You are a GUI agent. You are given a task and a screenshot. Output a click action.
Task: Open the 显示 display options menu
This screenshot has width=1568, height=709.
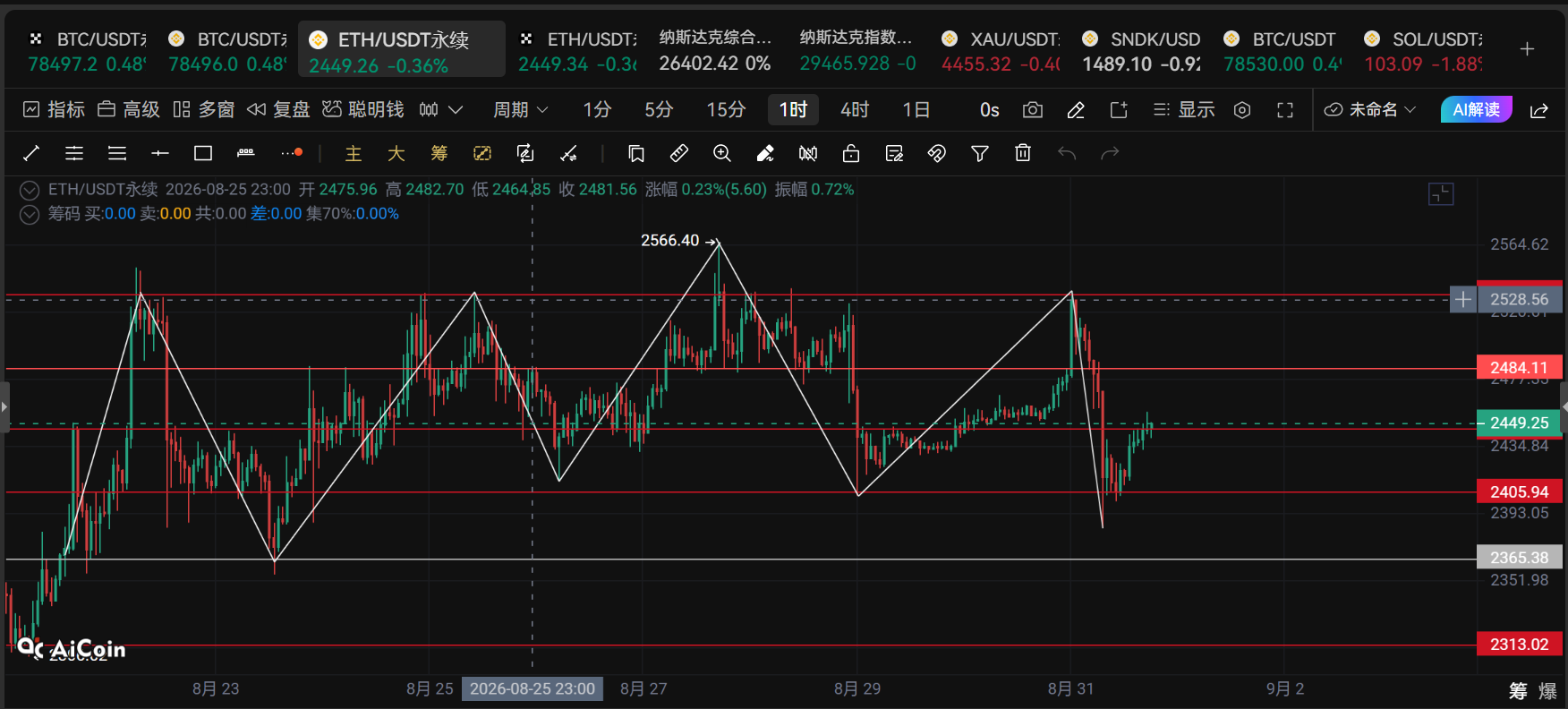point(1184,110)
